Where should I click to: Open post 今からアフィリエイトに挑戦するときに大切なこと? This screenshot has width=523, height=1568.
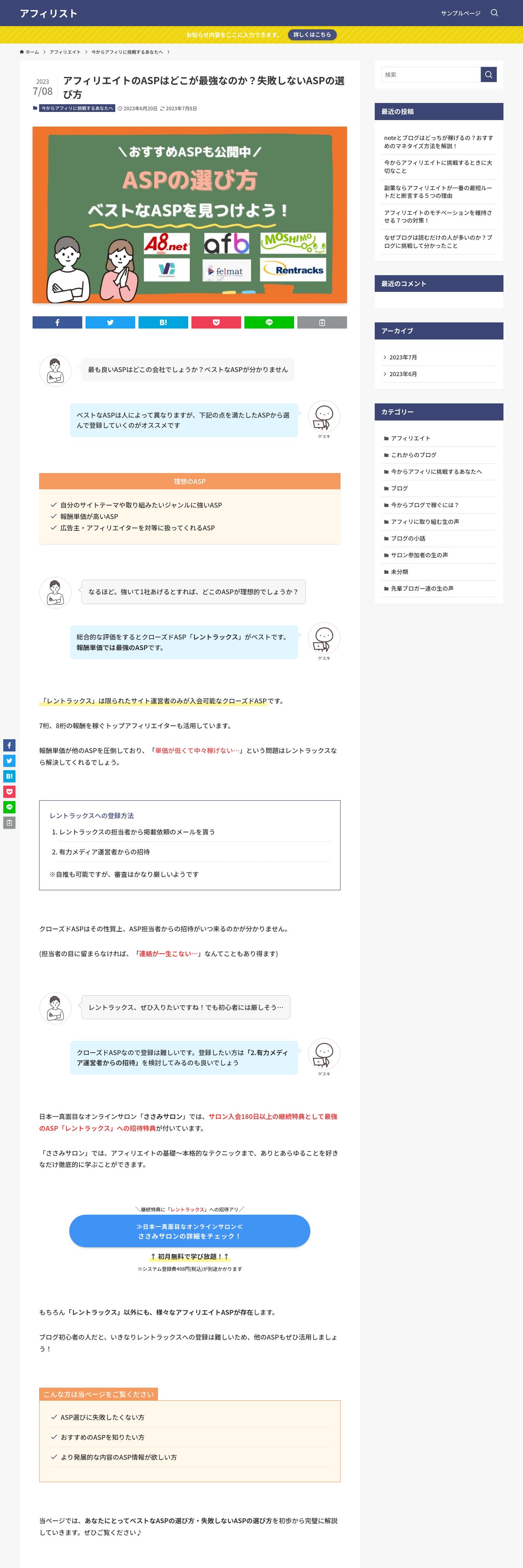438,167
